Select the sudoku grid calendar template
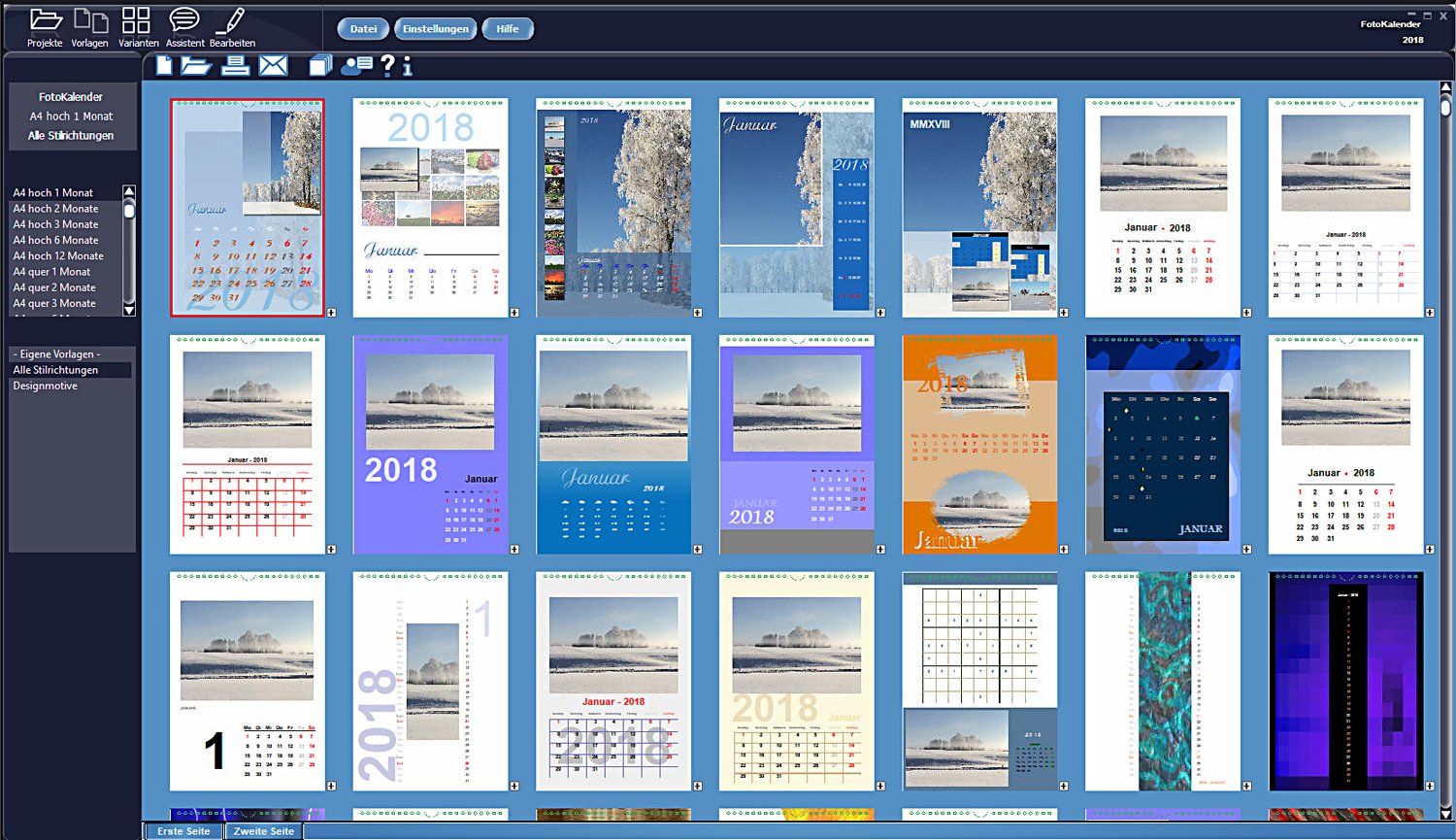The image size is (1456, 840). 979,681
